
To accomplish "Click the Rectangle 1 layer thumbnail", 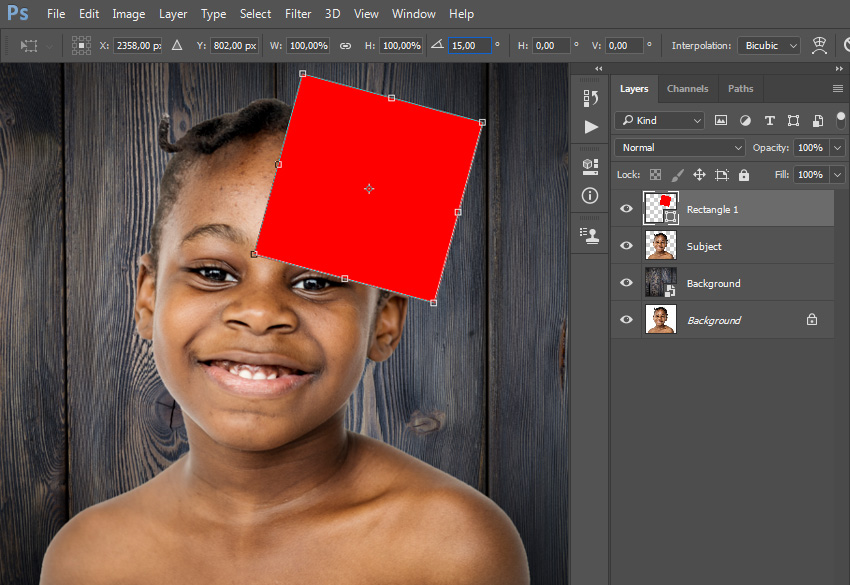I will [x=660, y=208].
